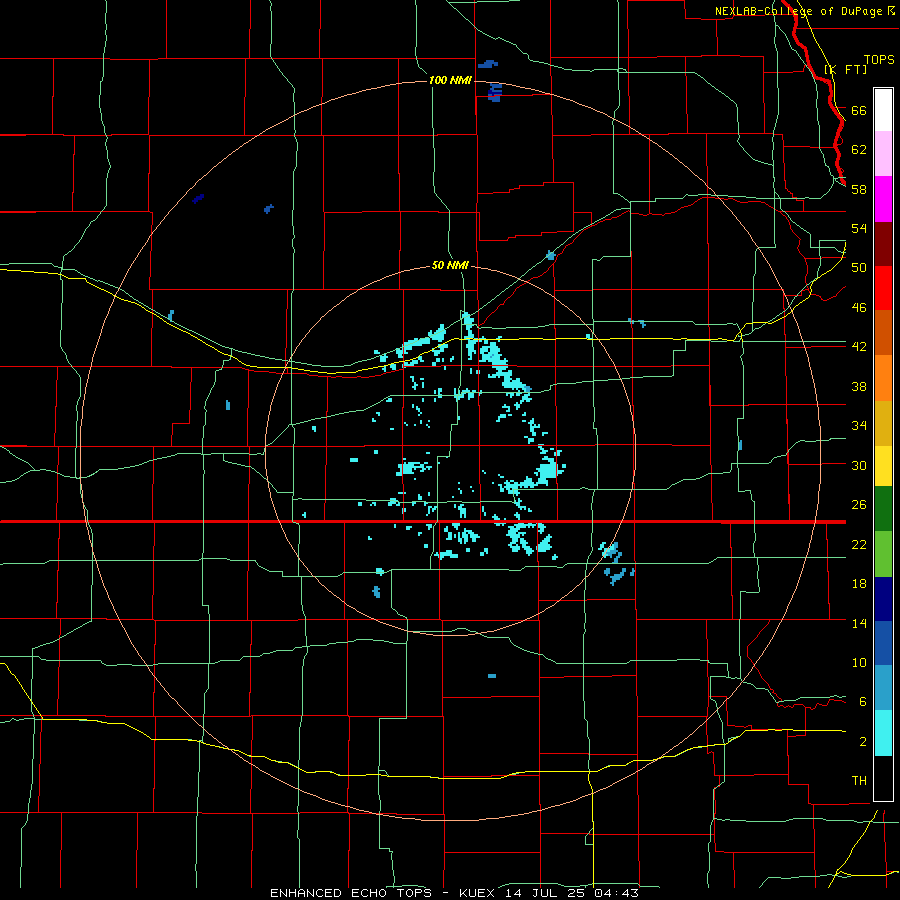
Task: Click the "04:43" timestamp
Action: 616,893
